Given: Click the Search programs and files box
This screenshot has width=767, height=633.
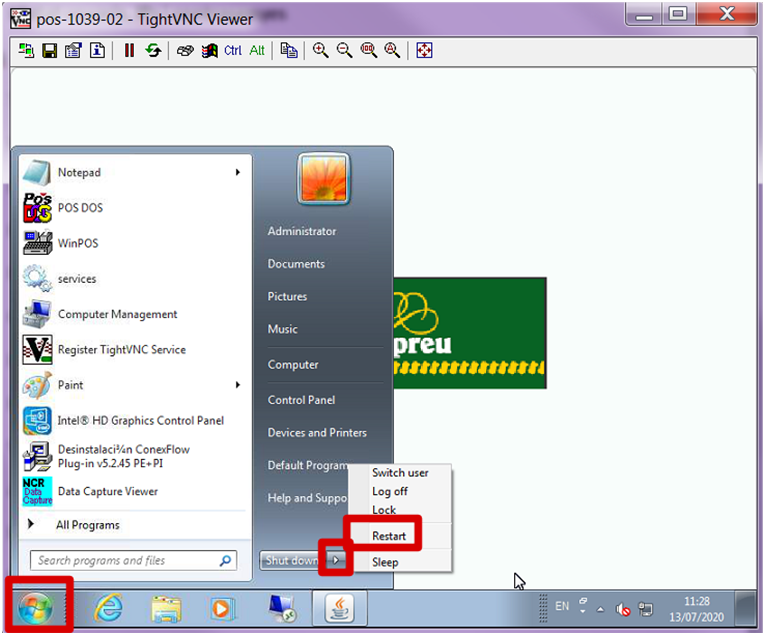Looking at the screenshot, I should point(125,561).
